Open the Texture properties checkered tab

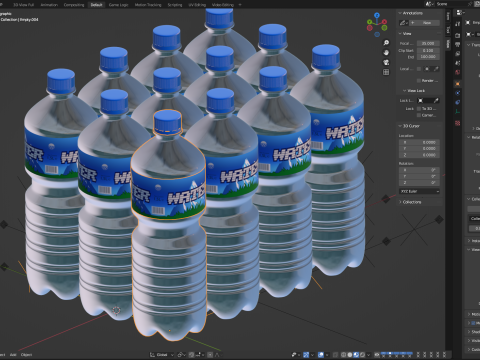tap(458, 123)
